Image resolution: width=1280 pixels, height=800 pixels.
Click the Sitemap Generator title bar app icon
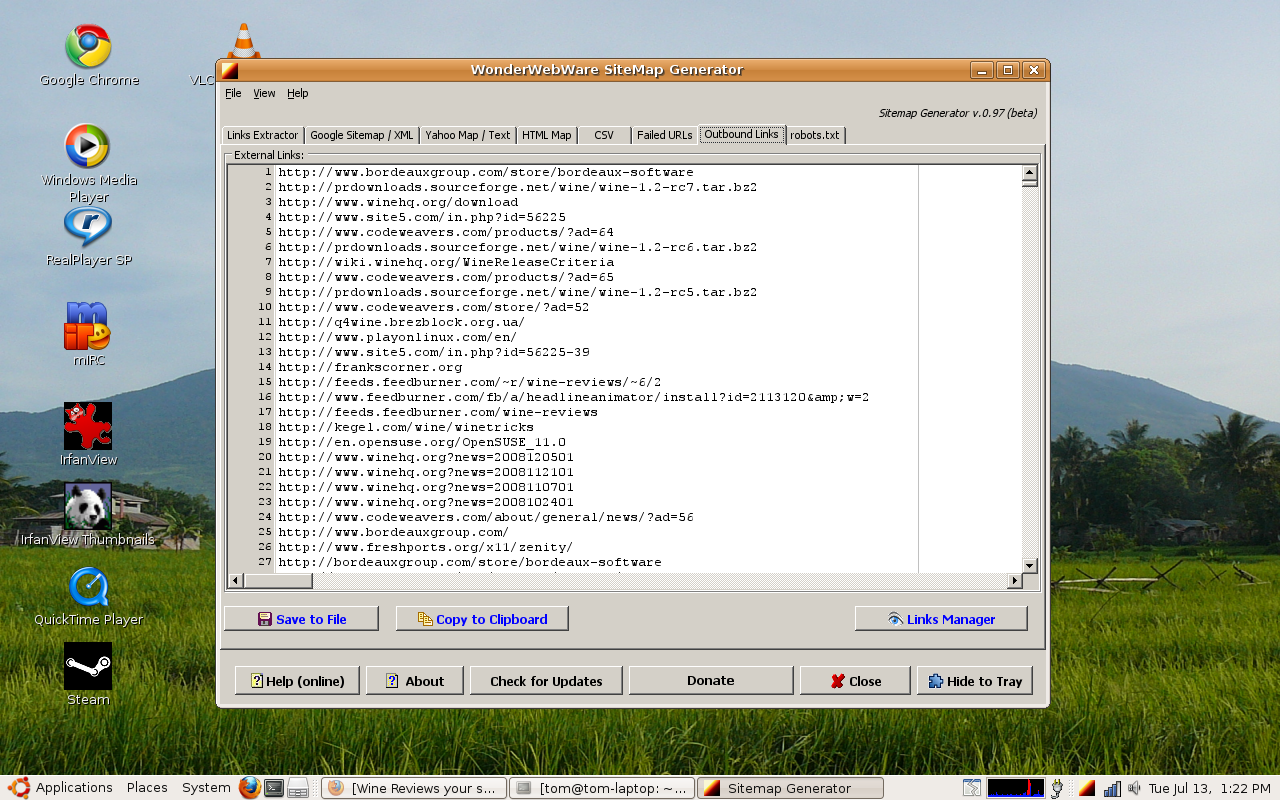230,70
